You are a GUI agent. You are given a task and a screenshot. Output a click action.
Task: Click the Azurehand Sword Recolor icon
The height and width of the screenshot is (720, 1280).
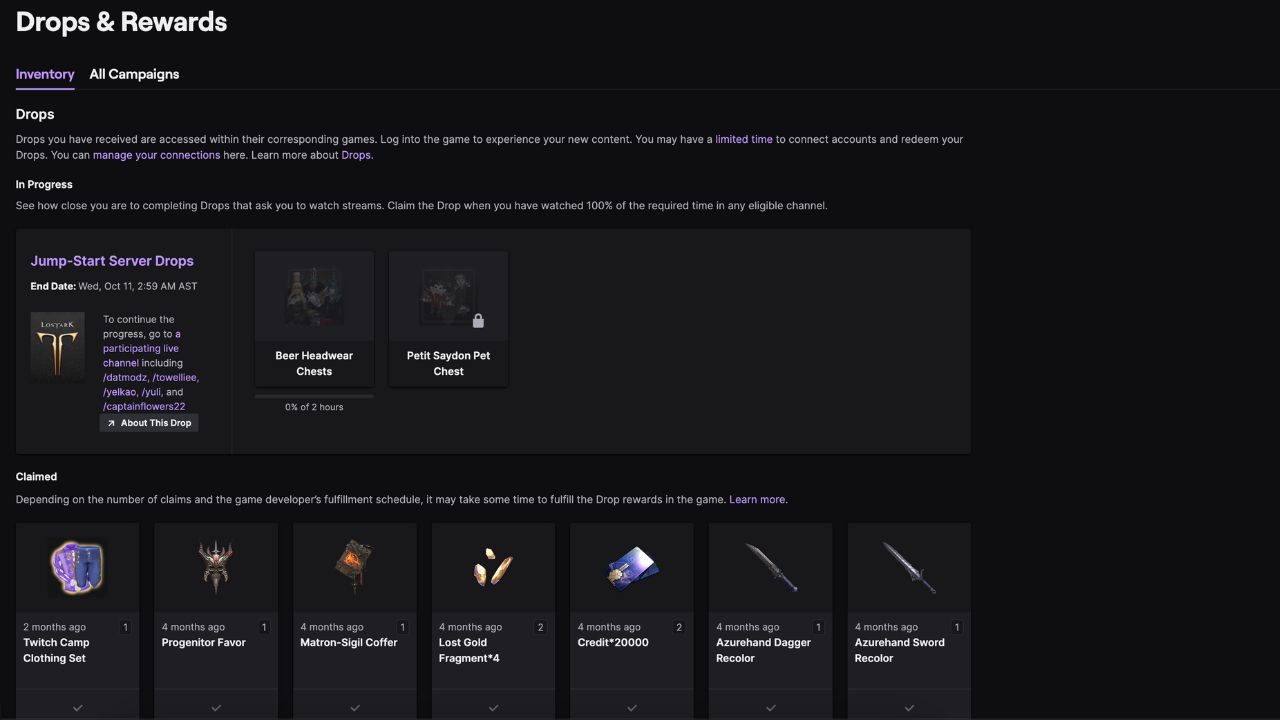click(909, 567)
